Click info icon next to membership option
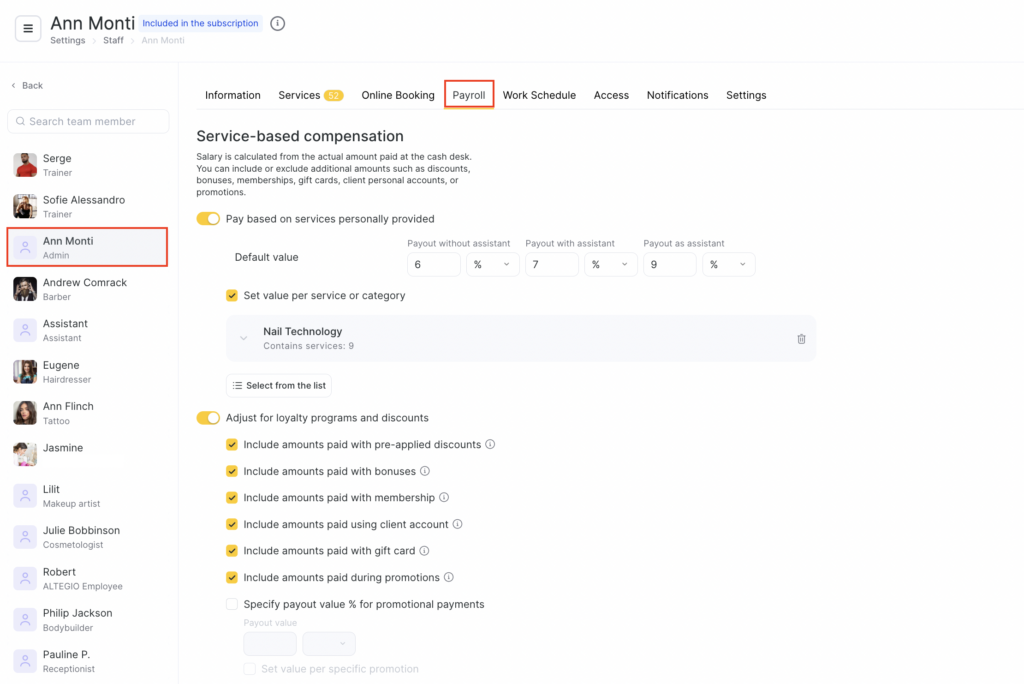This screenshot has height=684, width=1024. tap(444, 497)
